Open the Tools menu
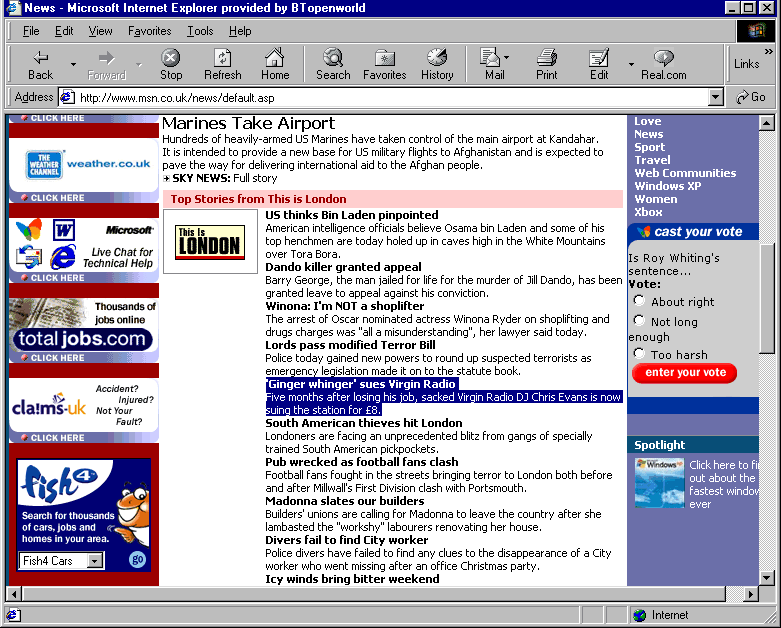 click(200, 31)
